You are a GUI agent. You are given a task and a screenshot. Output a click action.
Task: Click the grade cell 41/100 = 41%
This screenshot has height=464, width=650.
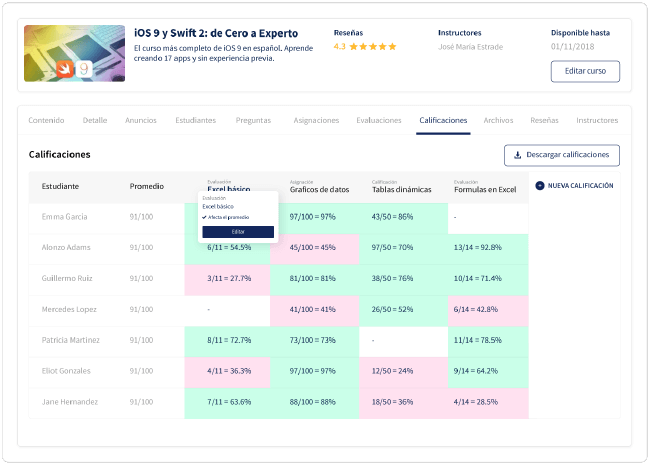point(315,309)
